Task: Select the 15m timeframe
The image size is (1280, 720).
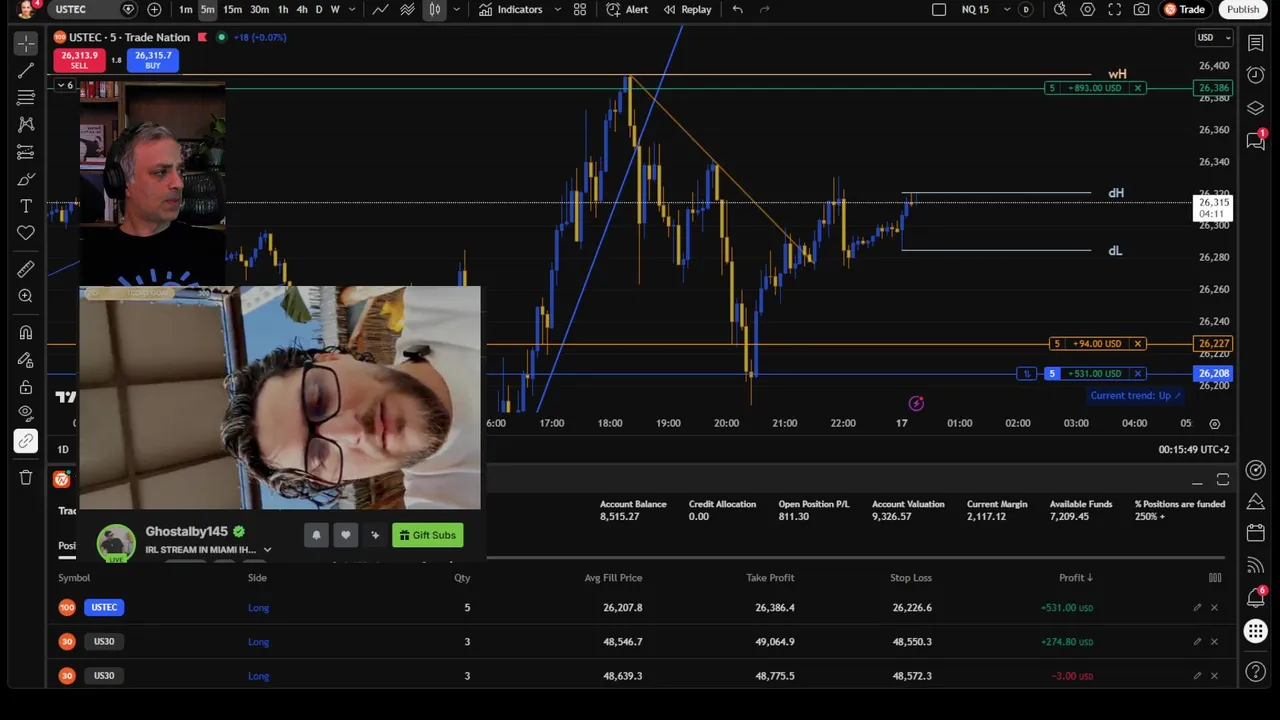Action: pos(232,9)
